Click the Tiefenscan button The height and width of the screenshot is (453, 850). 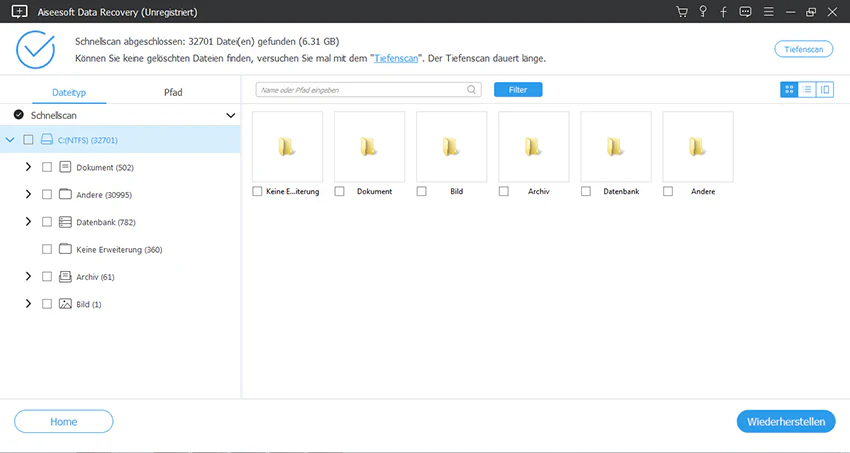tap(804, 49)
